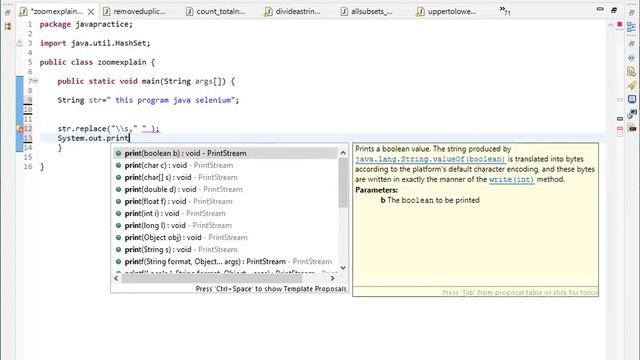Select print(Object obj) proposal
The height and width of the screenshot is (360, 640).
point(225,237)
